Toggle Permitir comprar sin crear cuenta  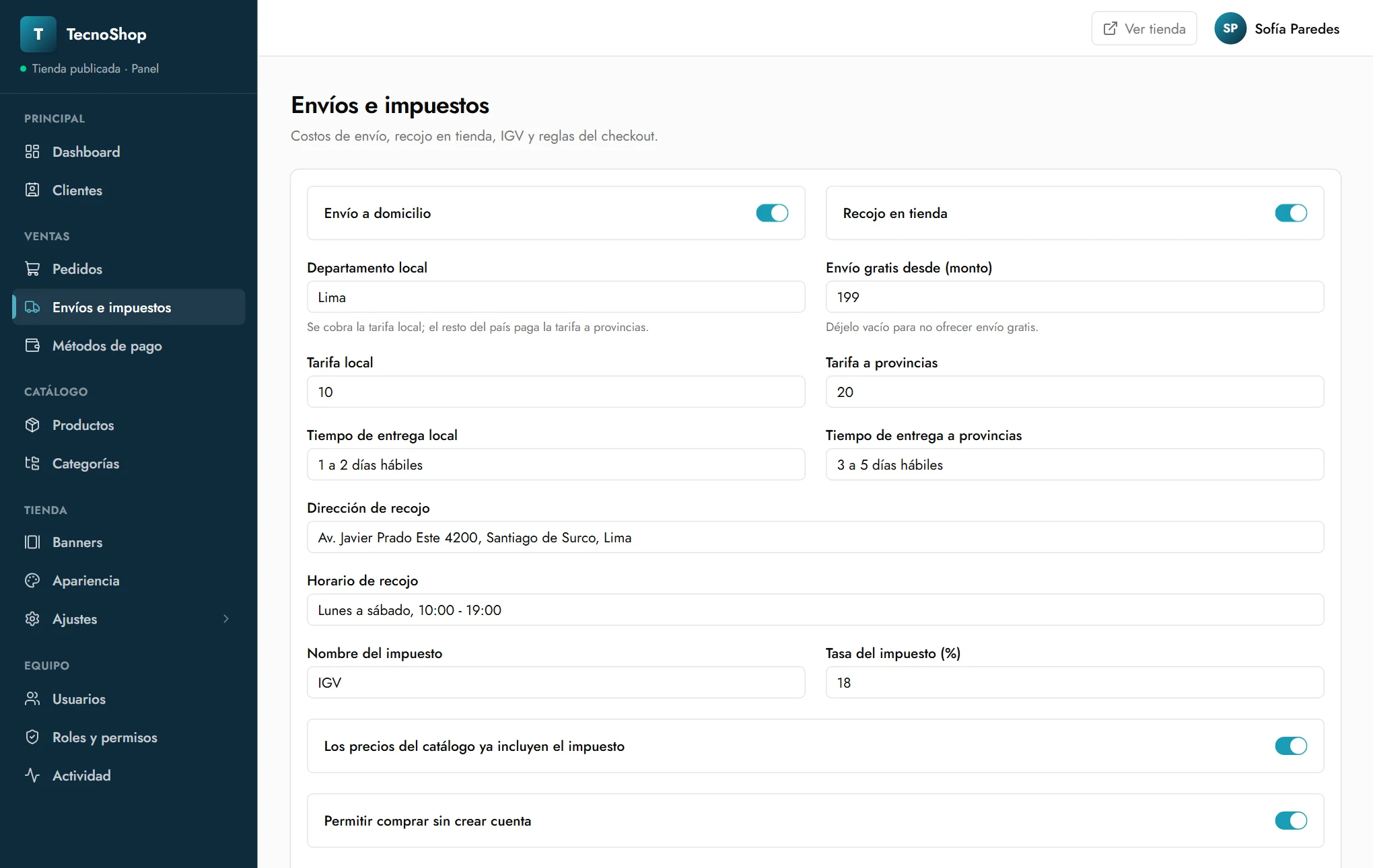point(1291,820)
